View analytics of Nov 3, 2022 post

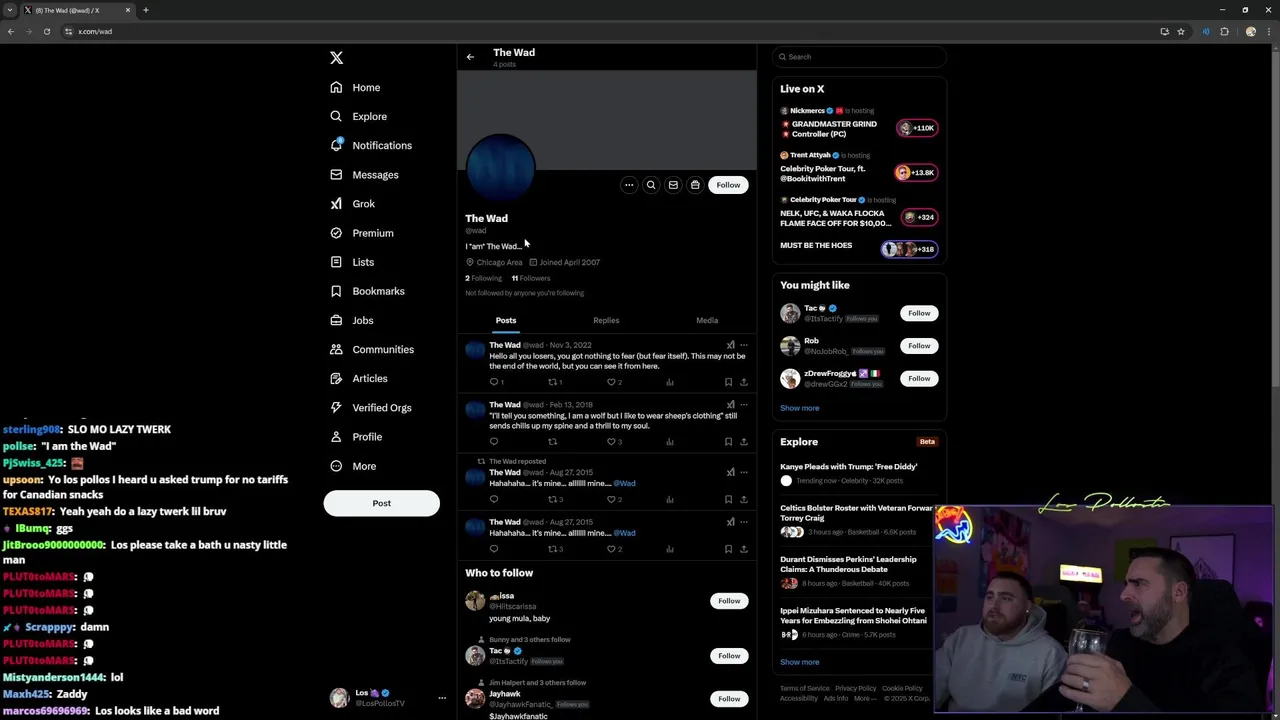point(670,382)
